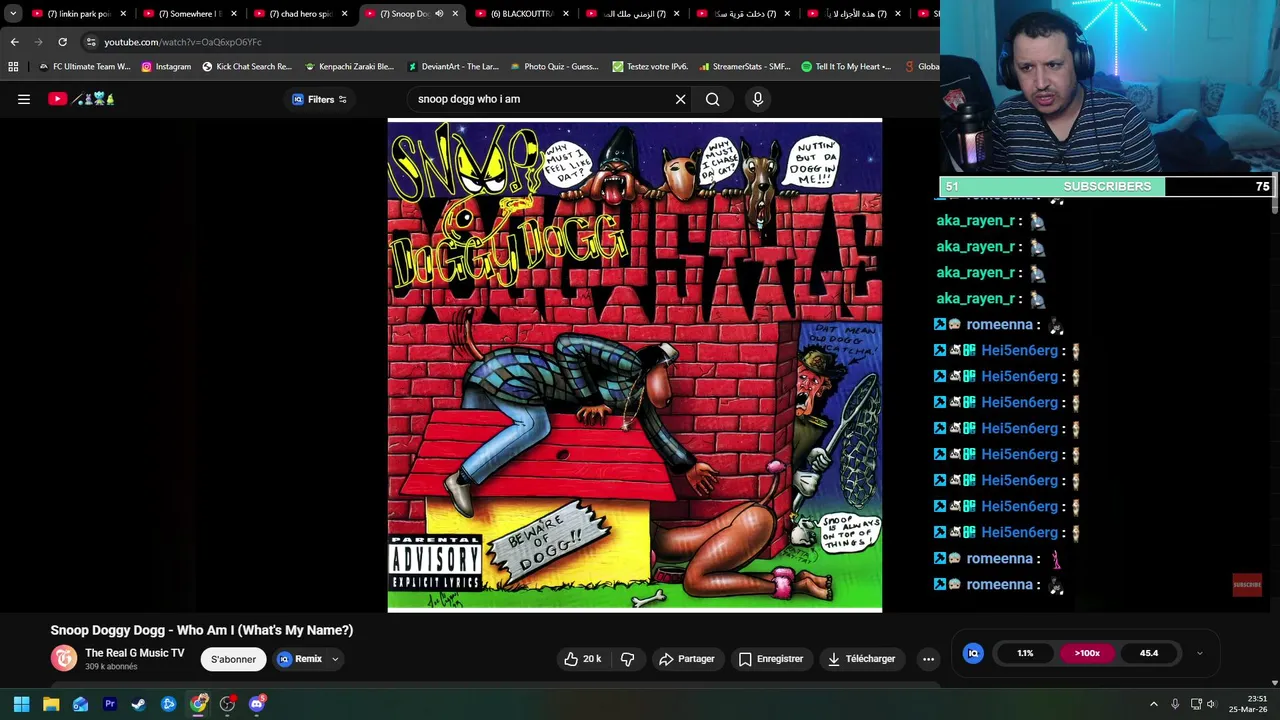Open The Real G Music TV channel
The width and height of the screenshot is (1280, 720).
point(135,653)
